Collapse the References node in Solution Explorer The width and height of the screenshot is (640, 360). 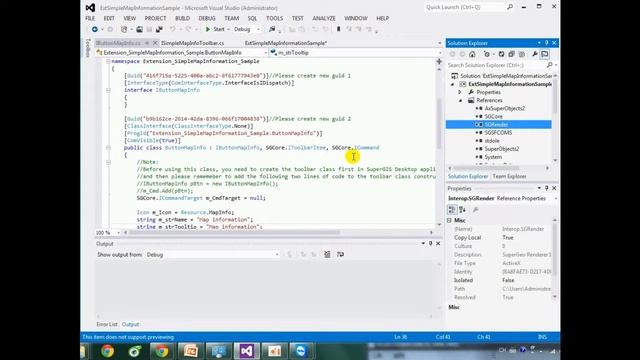460,100
